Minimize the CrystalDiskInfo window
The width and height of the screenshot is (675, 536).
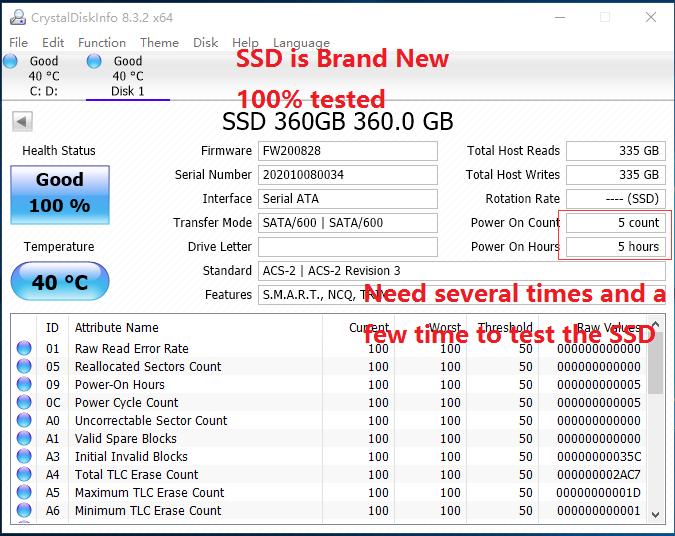pyautogui.click(x=560, y=17)
